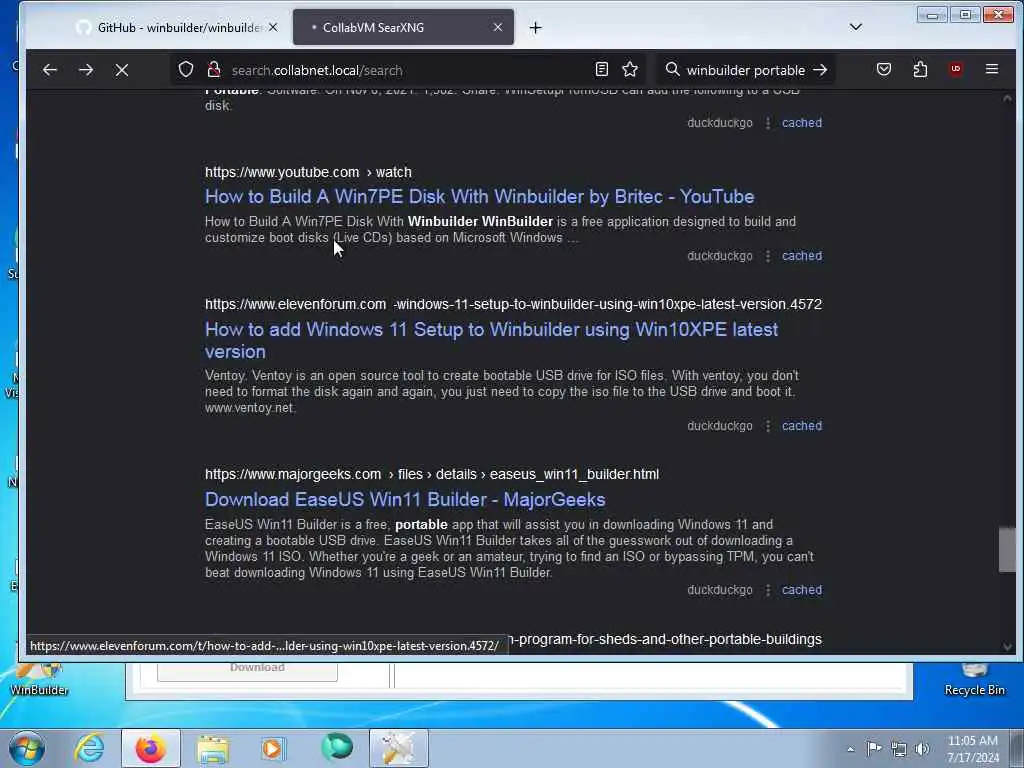1024x768 pixels.
Task: Click the address bar URL field
Action: pos(408,70)
